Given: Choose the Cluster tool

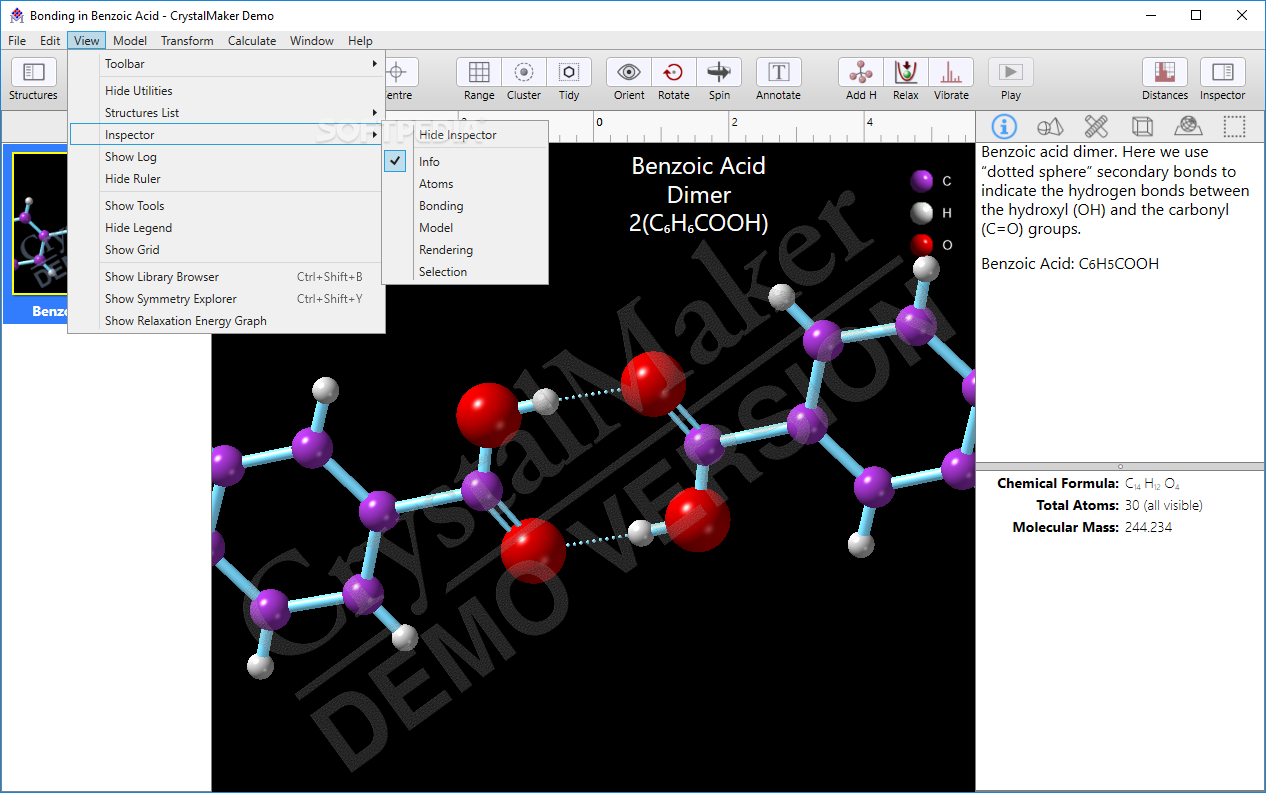Looking at the screenshot, I should pyautogui.click(x=524, y=80).
